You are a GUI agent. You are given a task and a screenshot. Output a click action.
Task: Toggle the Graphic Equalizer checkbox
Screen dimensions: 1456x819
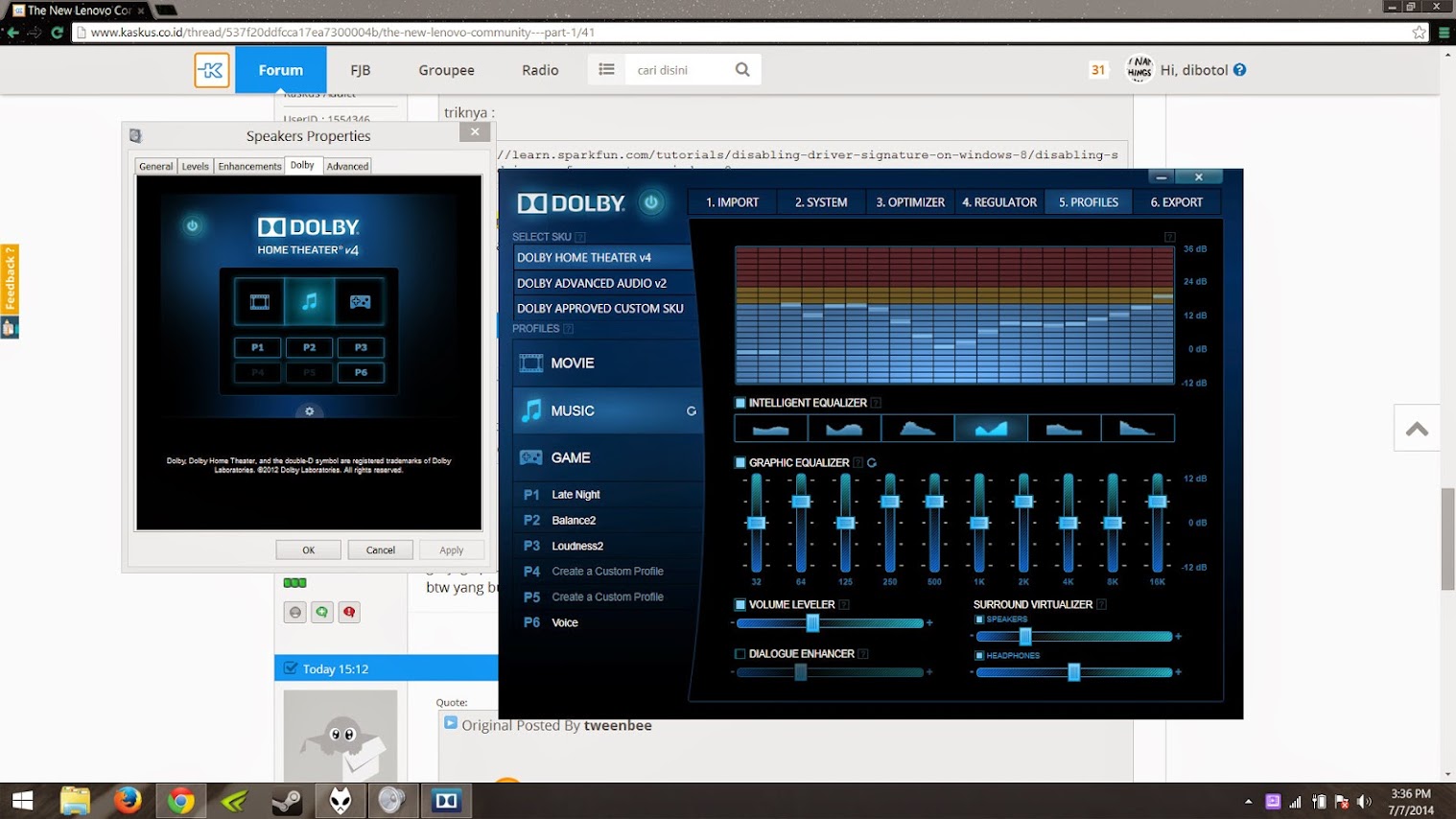(x=740, y=462)
